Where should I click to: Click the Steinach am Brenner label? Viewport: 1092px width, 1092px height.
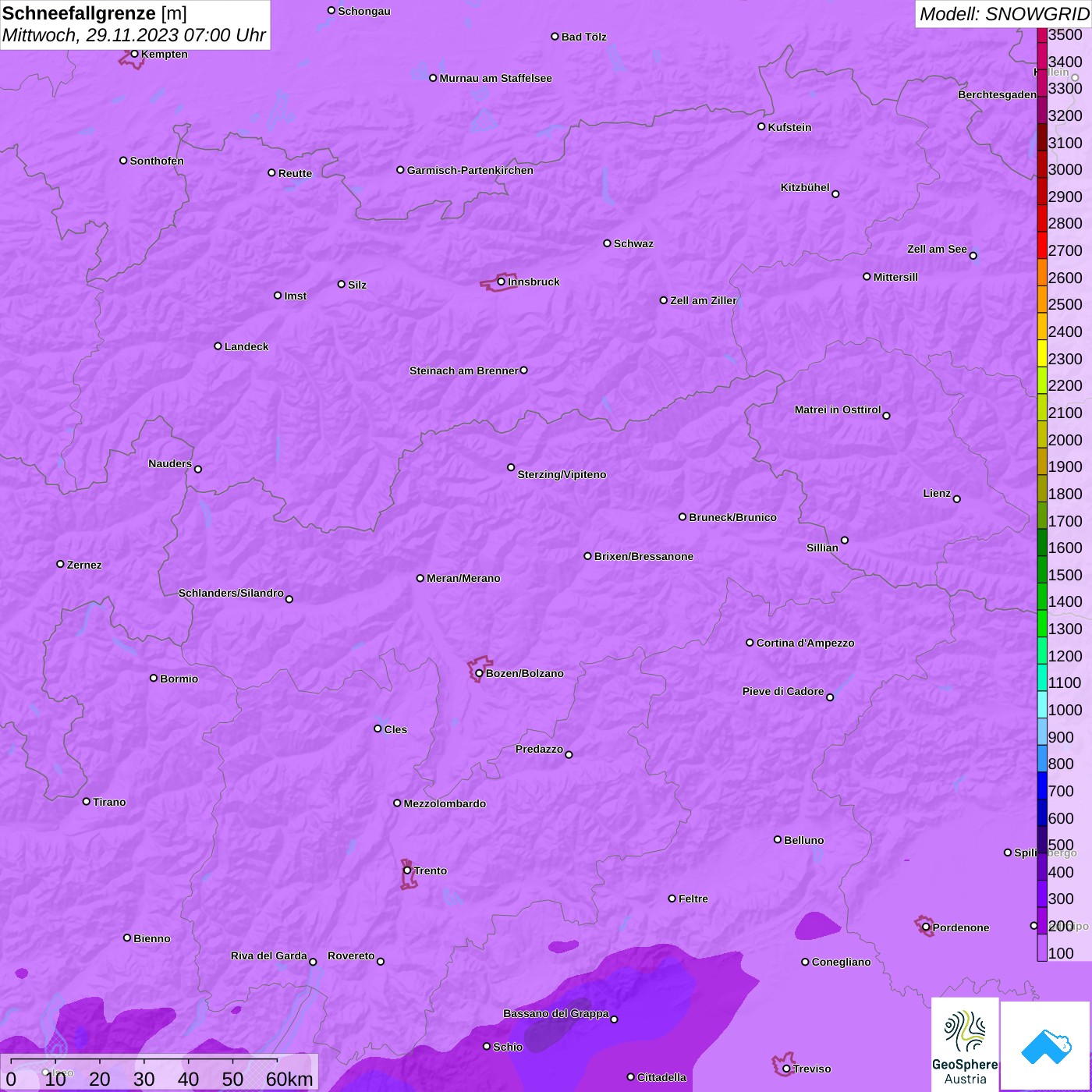(464, 370)
